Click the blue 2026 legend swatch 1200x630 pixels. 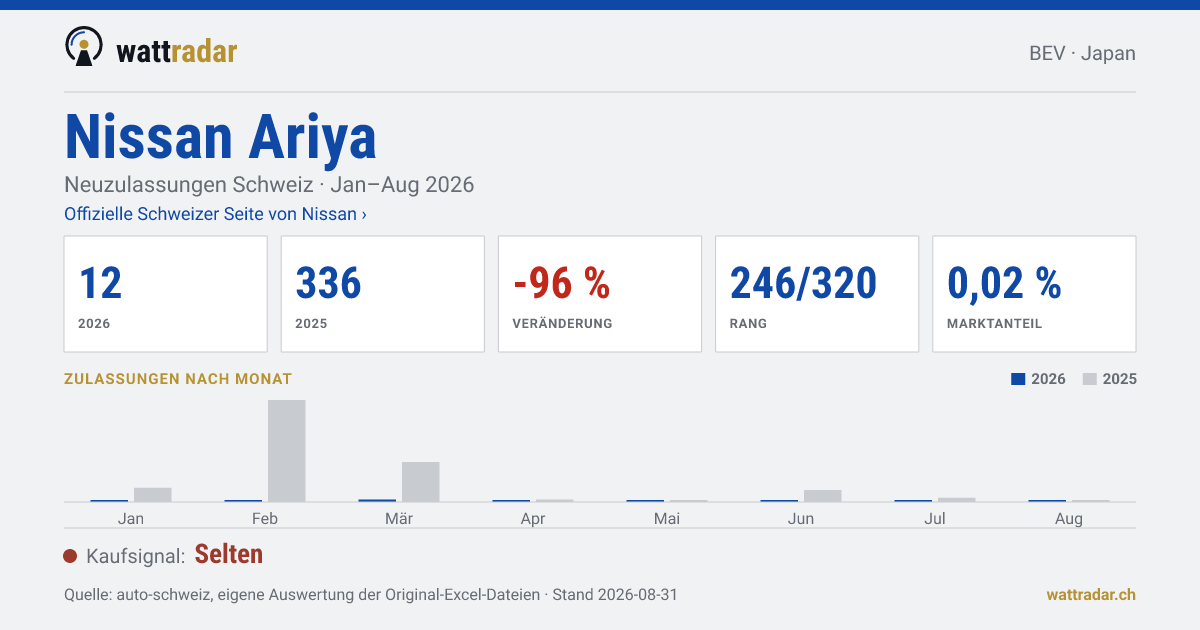tap(1018, 379)
